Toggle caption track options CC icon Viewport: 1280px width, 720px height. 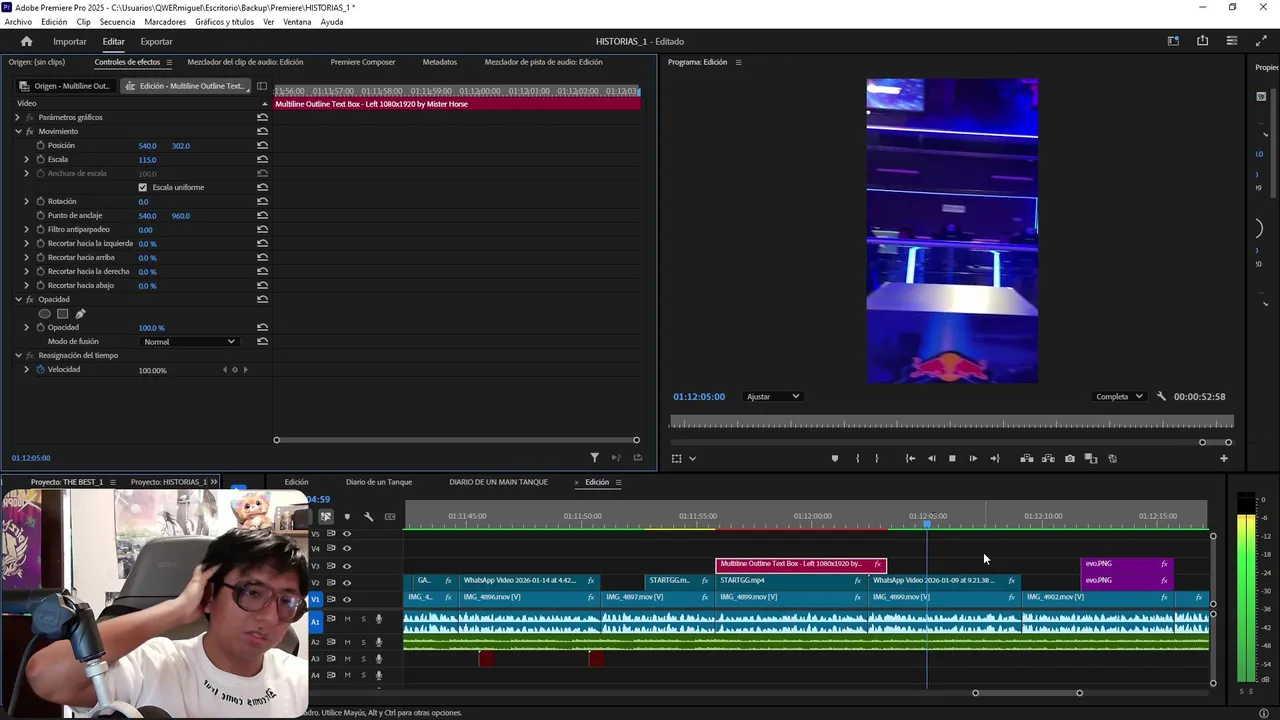coord(390,516)
